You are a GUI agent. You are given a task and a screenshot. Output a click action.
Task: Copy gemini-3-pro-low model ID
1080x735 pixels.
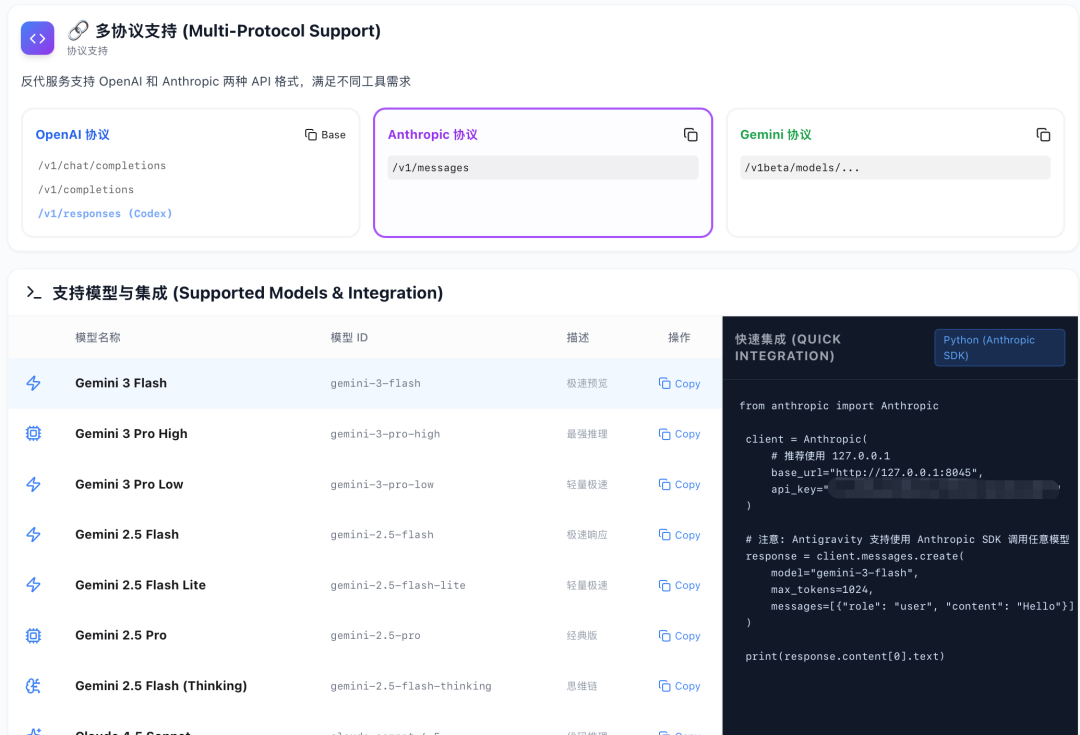click(679, 484)
